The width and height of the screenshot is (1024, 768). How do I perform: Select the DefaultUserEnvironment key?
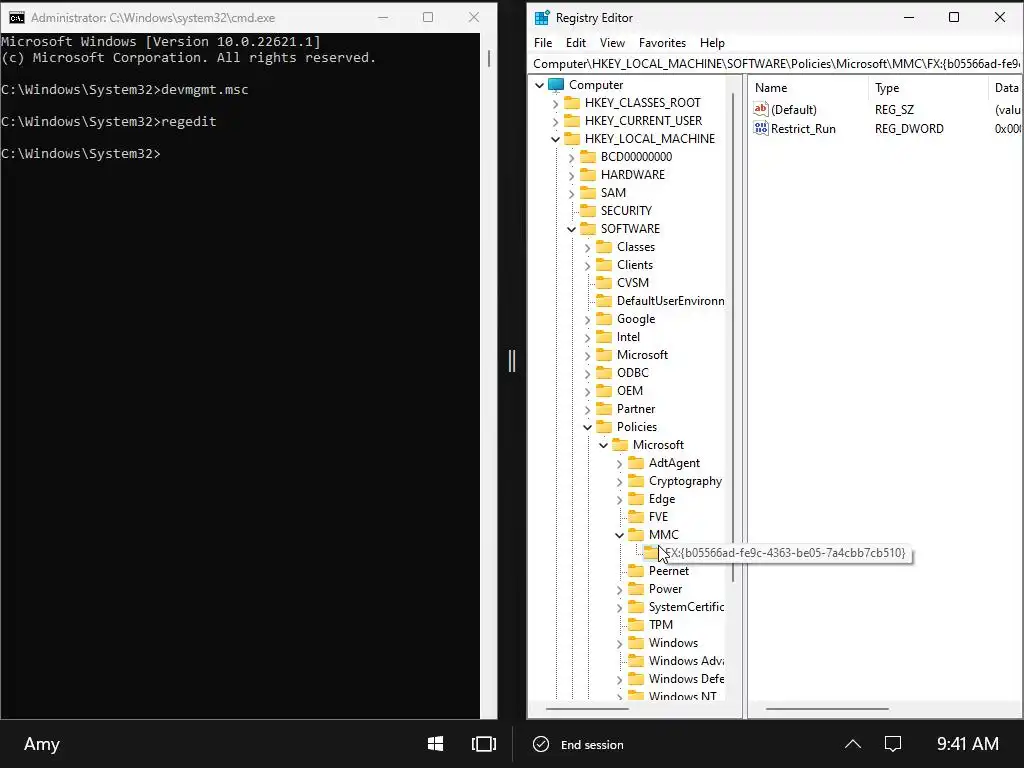pyautogui.click(x=670, y=300)
